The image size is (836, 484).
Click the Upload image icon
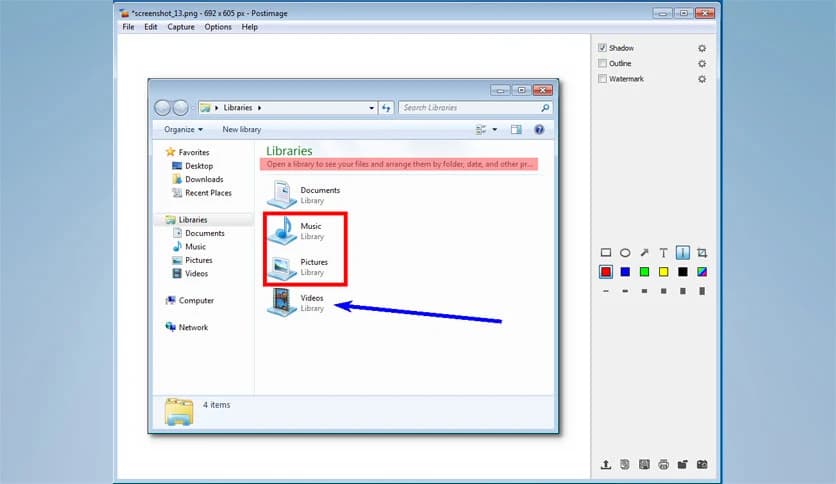(606, 464)
